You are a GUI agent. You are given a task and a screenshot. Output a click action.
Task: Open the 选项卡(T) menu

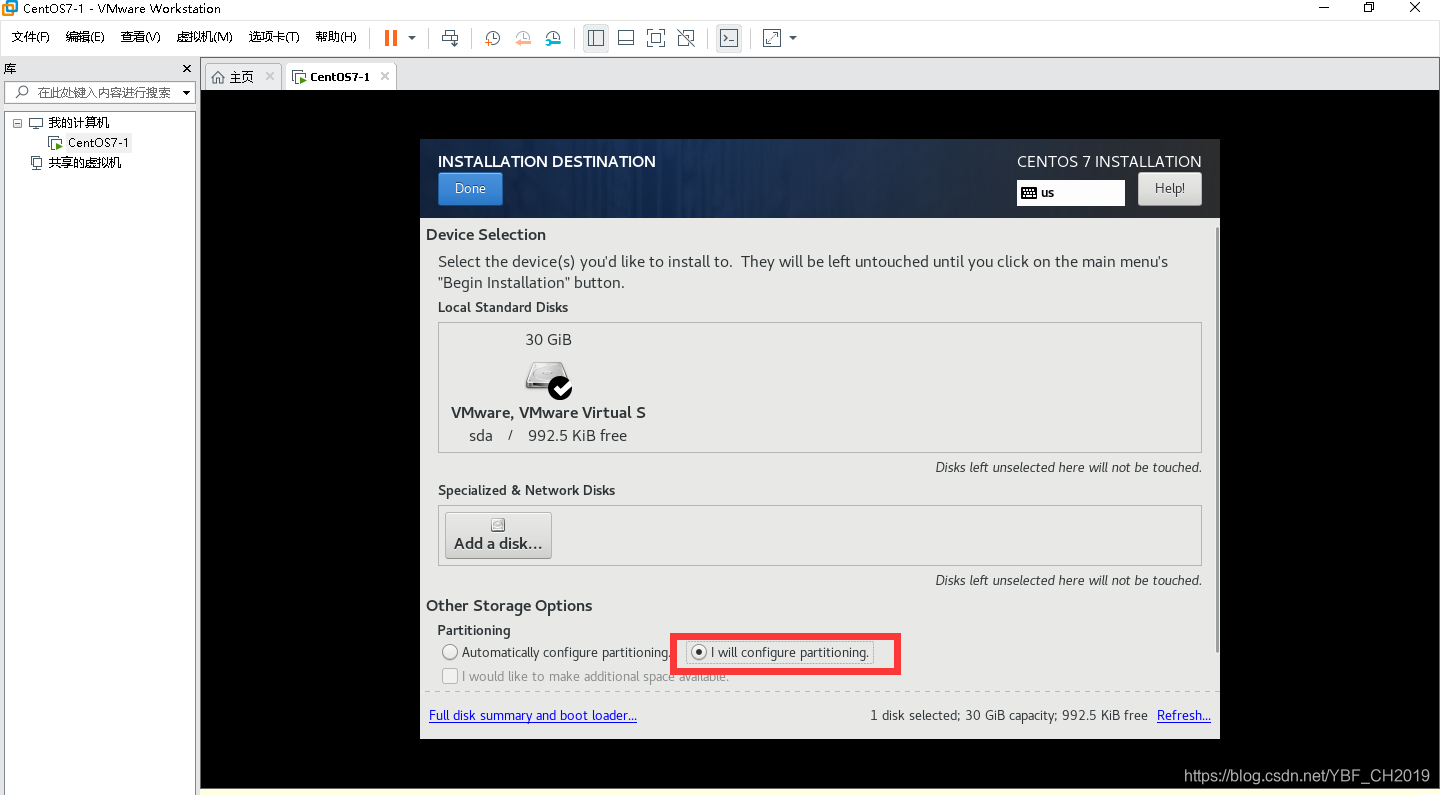click(x=274, y=37)
